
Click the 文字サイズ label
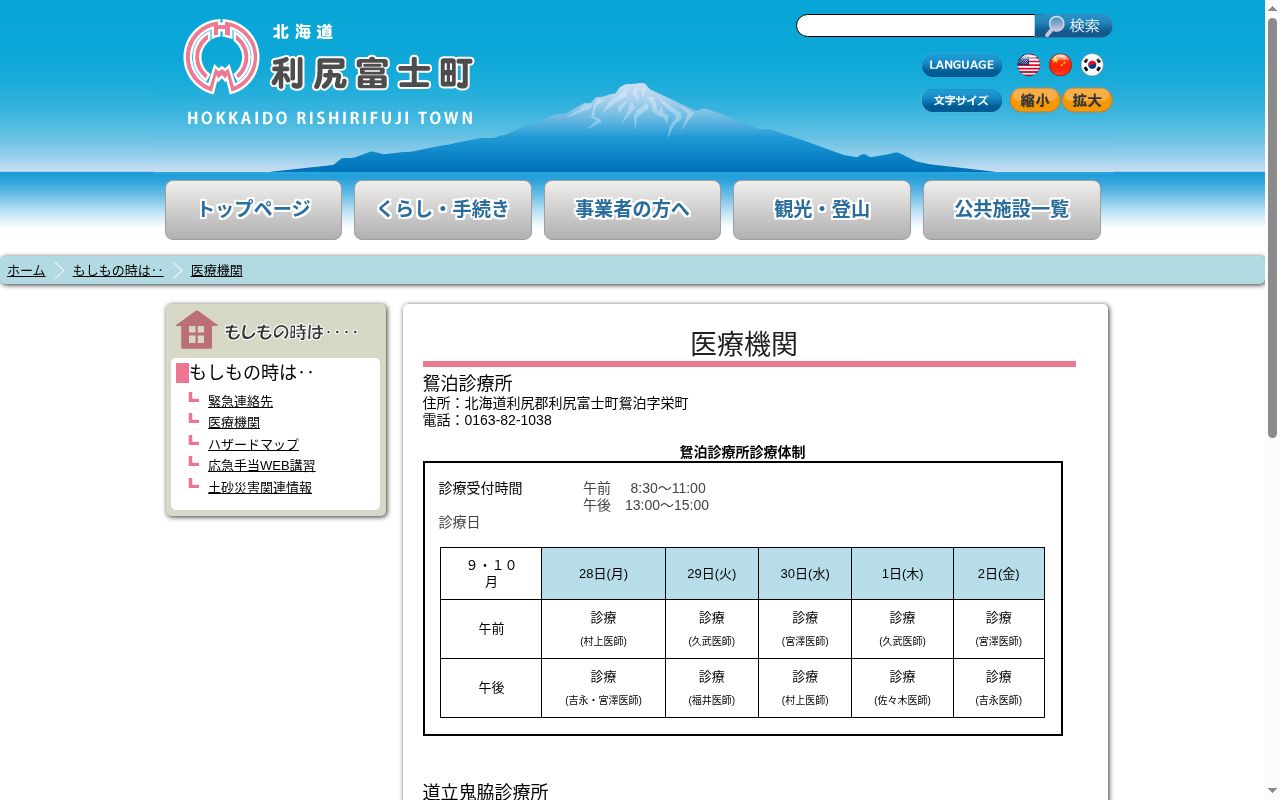tap(962, 100)
